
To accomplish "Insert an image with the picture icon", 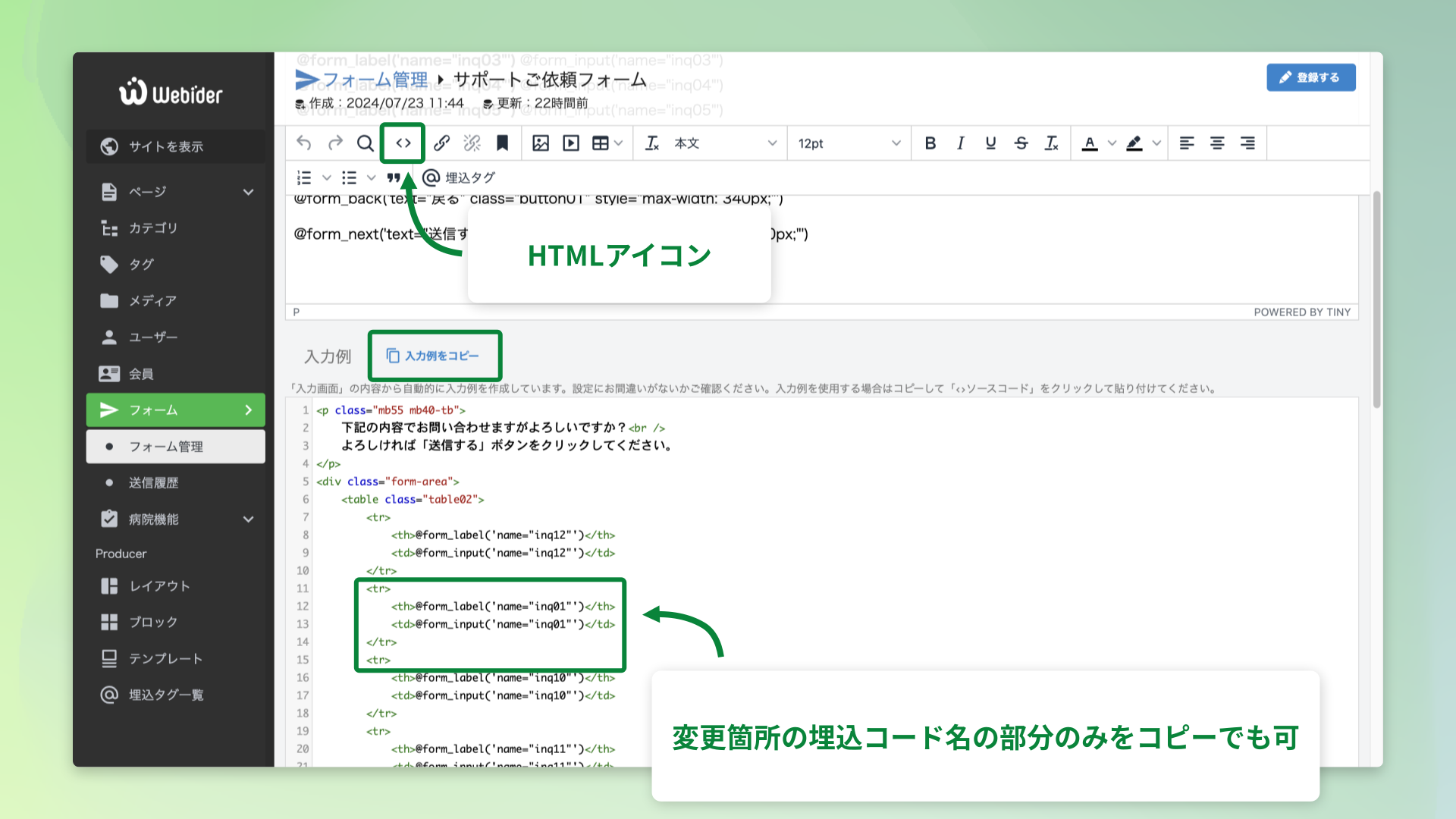I will click(x=541, y=143).
